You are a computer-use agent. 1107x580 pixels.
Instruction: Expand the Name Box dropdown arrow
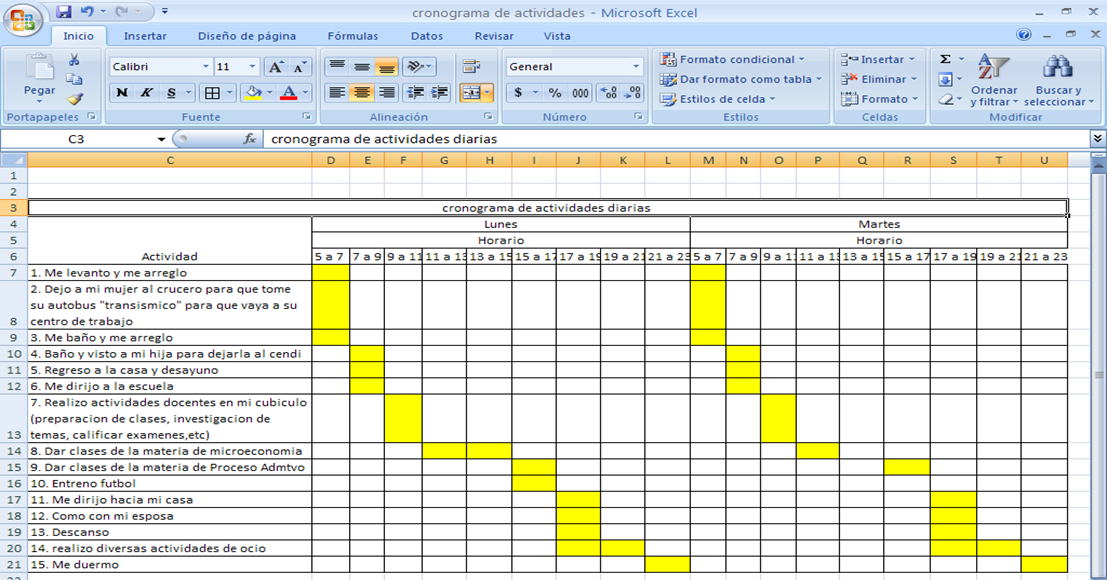(x=161, y=139)
